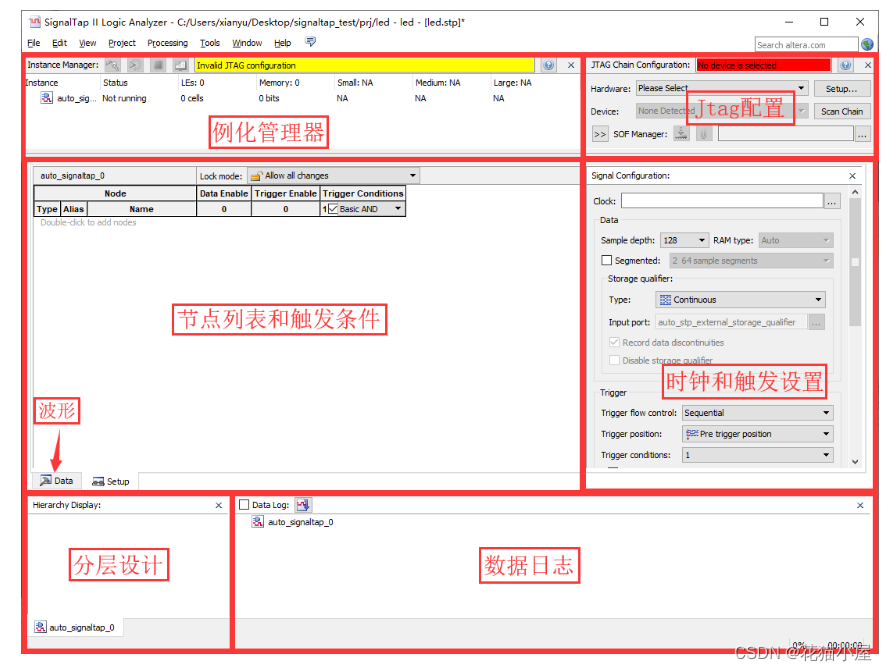
Task: Click 'Double-click to add nodes' hint text
Action: tap(88, 223)
